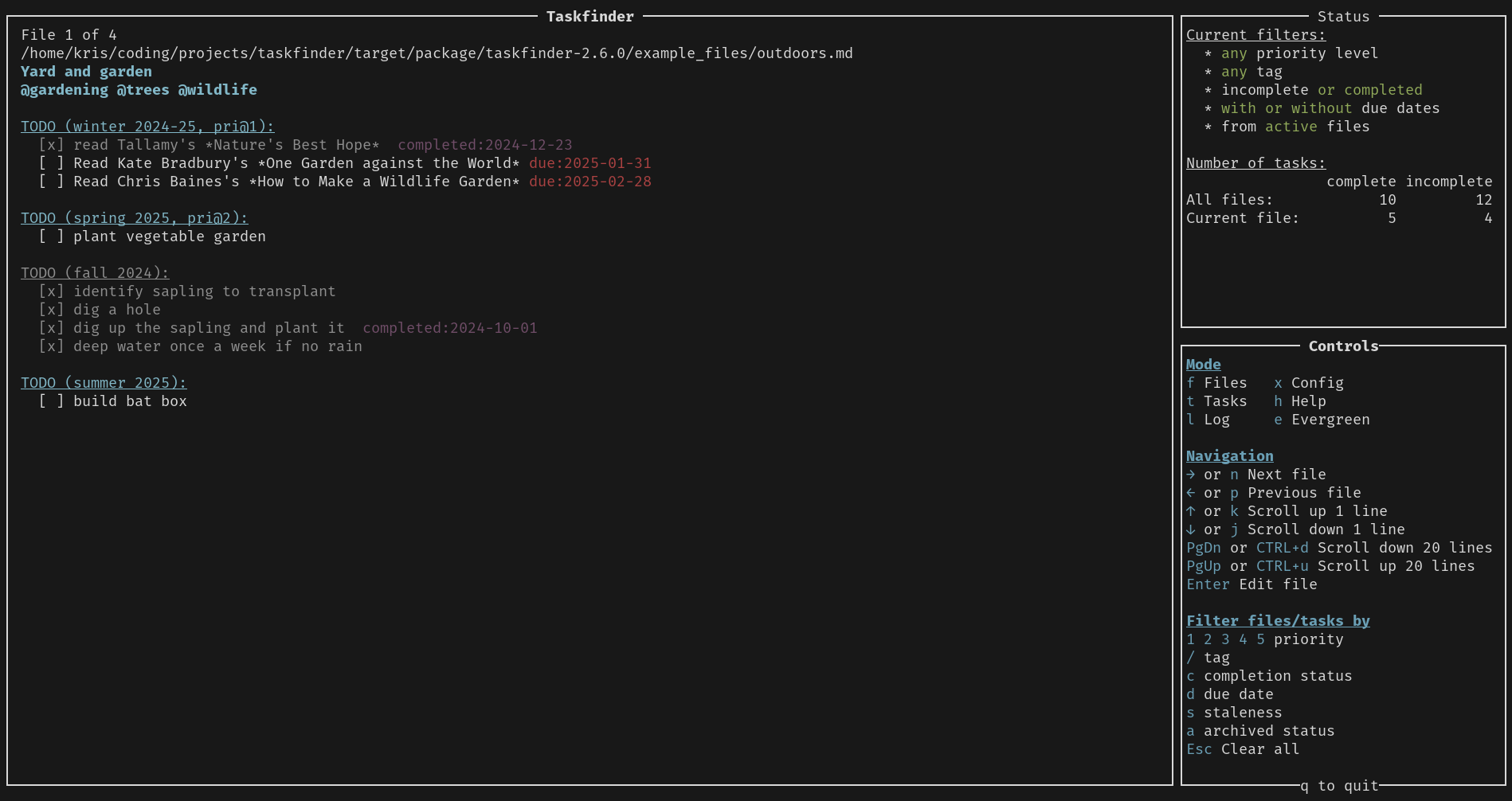Click the right arrow Next file key
The width and height of the screenshot is (1512, 801).
pyautogui.click(x=1190, y=475)
